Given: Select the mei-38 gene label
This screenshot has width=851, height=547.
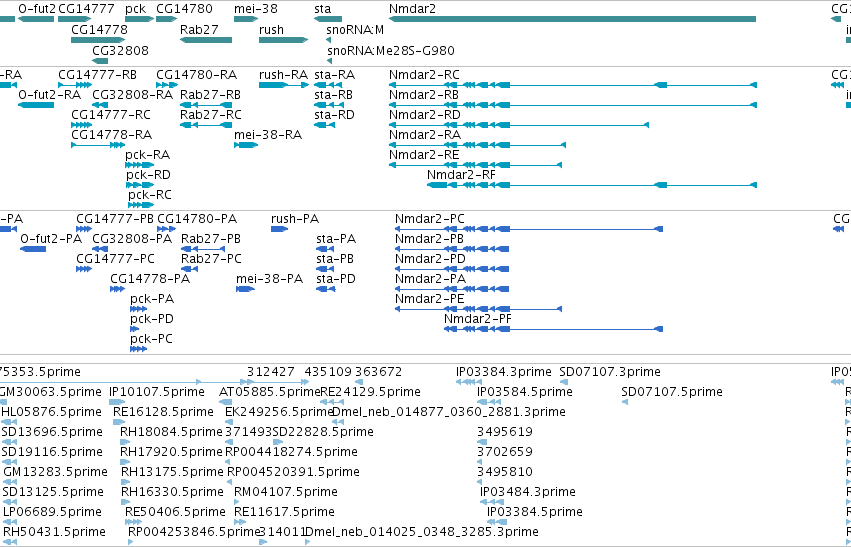Looking at the screenshot, I should coord(256,9).
